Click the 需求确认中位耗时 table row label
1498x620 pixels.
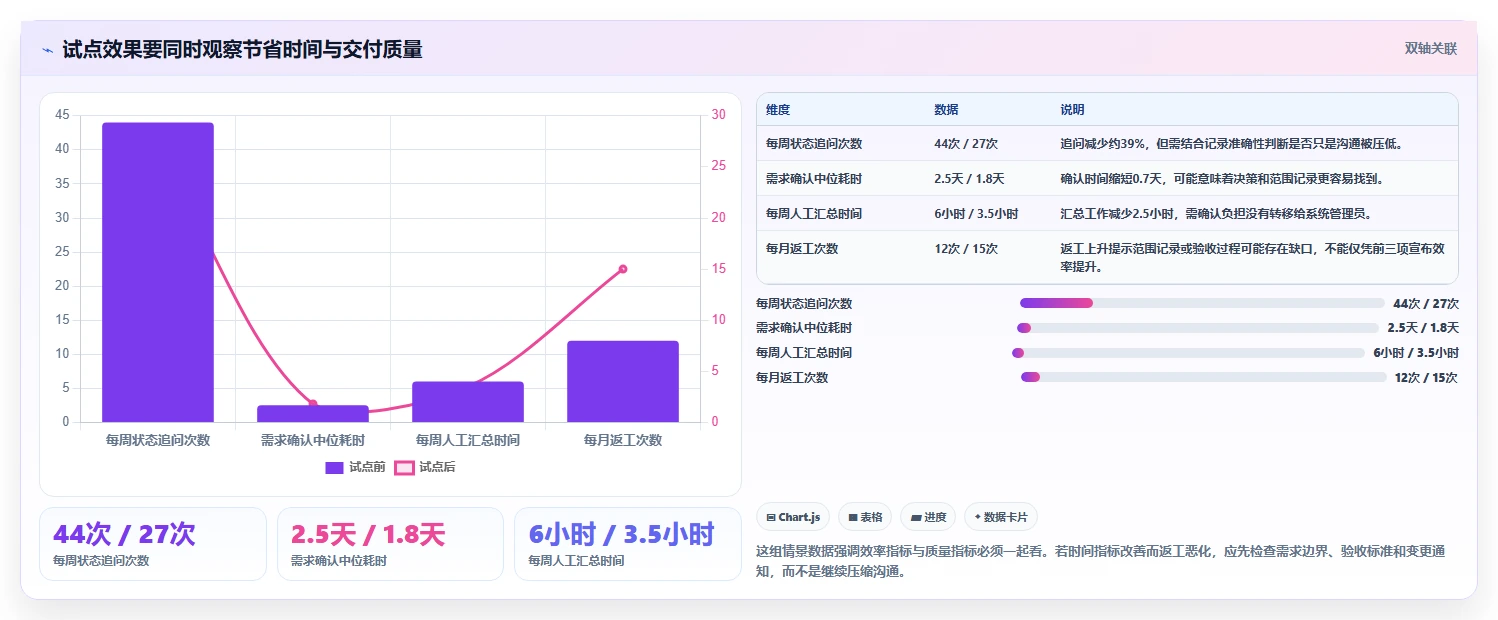tap(814, 179)
